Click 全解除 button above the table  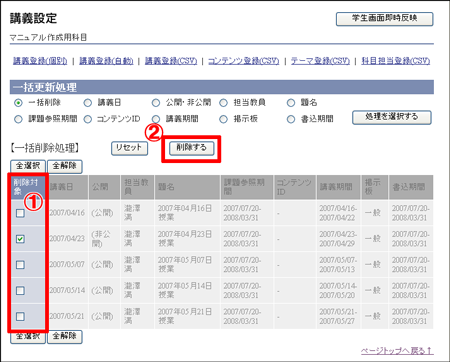point(65,166)
